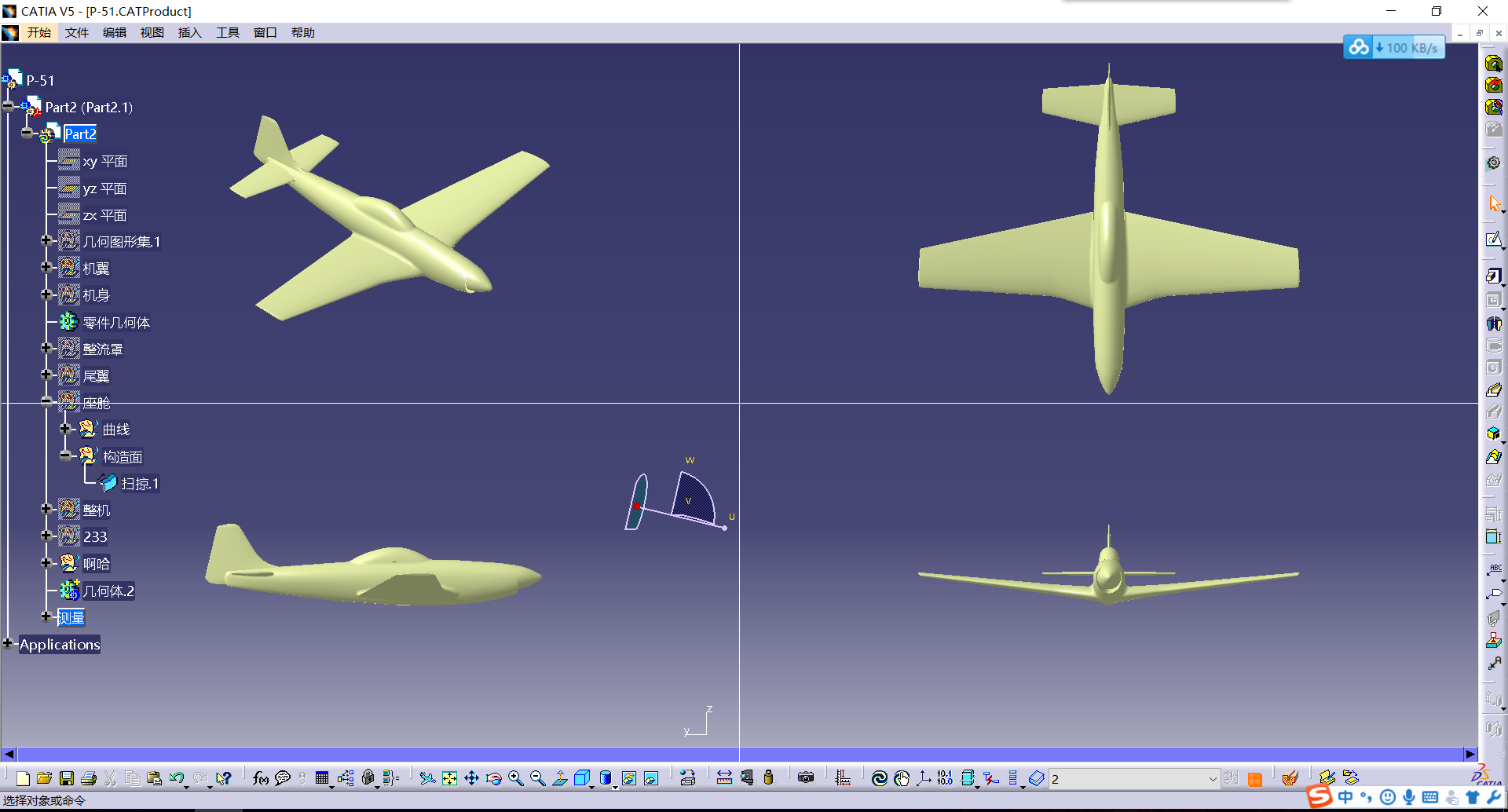Expand the 机翼 tree node

point(46,267)
